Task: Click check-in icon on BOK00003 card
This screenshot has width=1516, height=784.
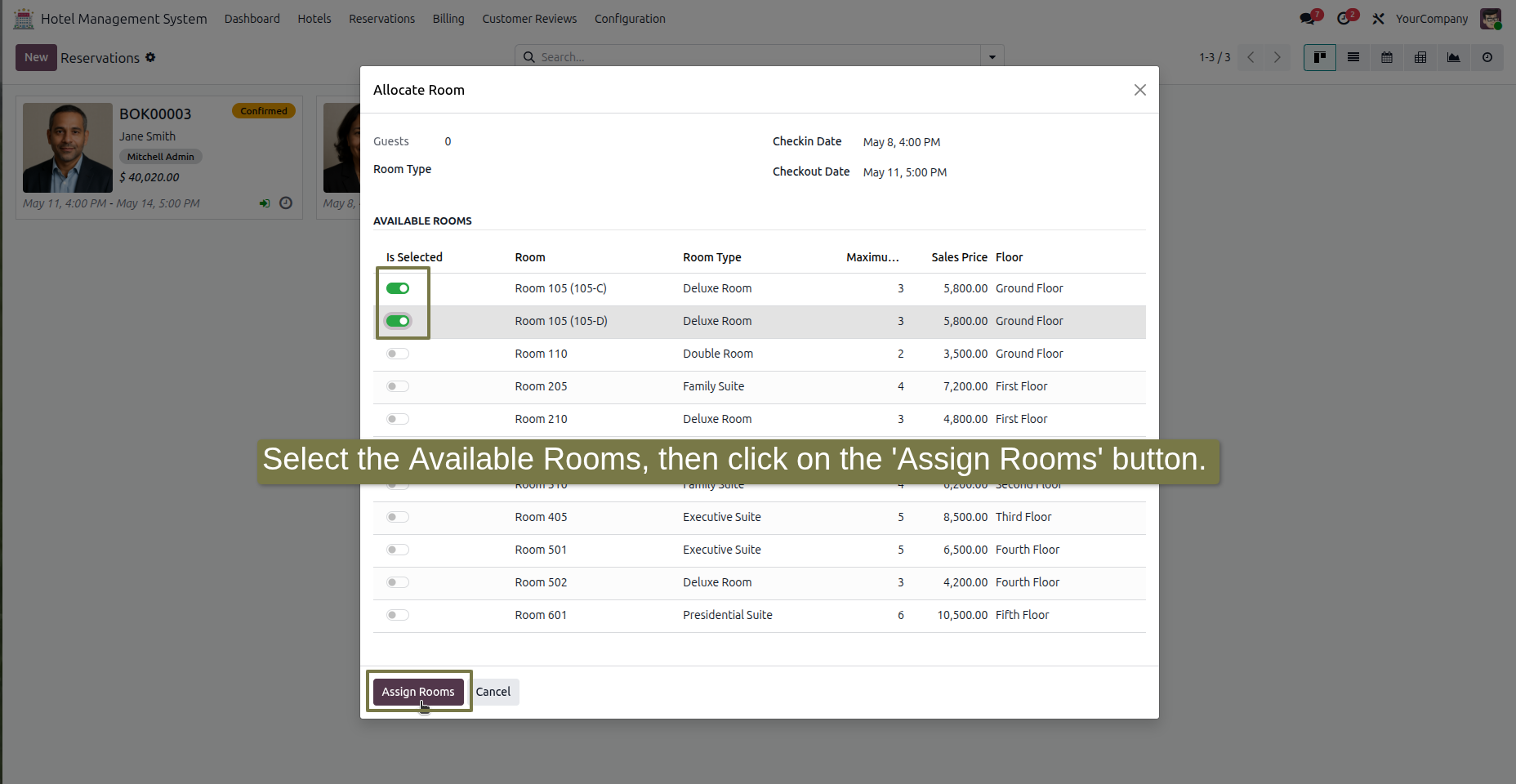Action: 265,203
